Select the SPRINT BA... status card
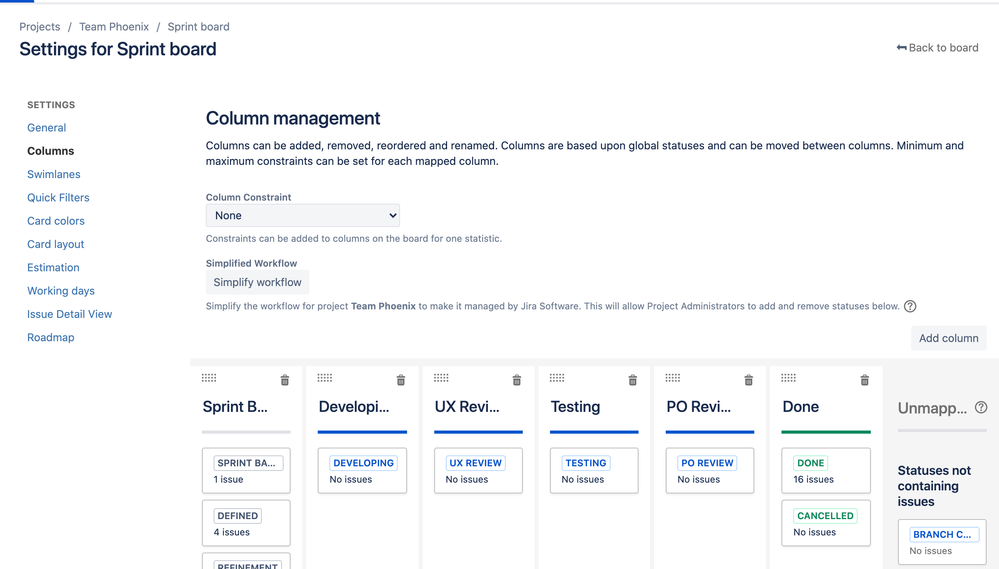The image size is (999, 569). [246, 470]
